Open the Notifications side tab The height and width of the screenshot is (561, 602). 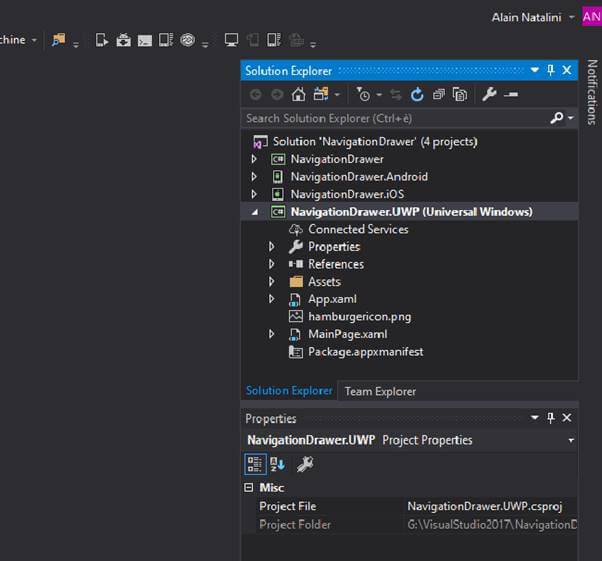point(592,92)
